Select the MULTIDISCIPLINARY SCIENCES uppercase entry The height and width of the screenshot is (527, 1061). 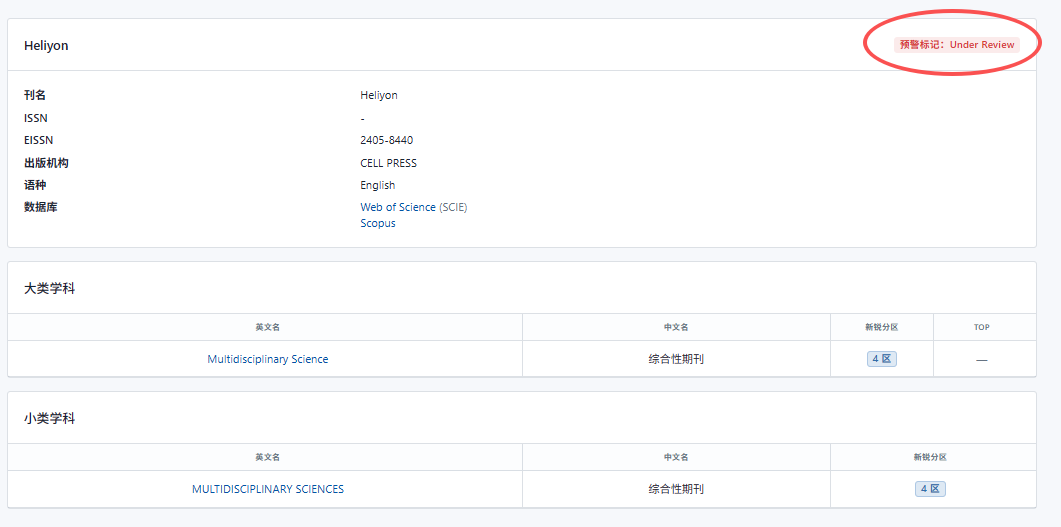[267, 489]
